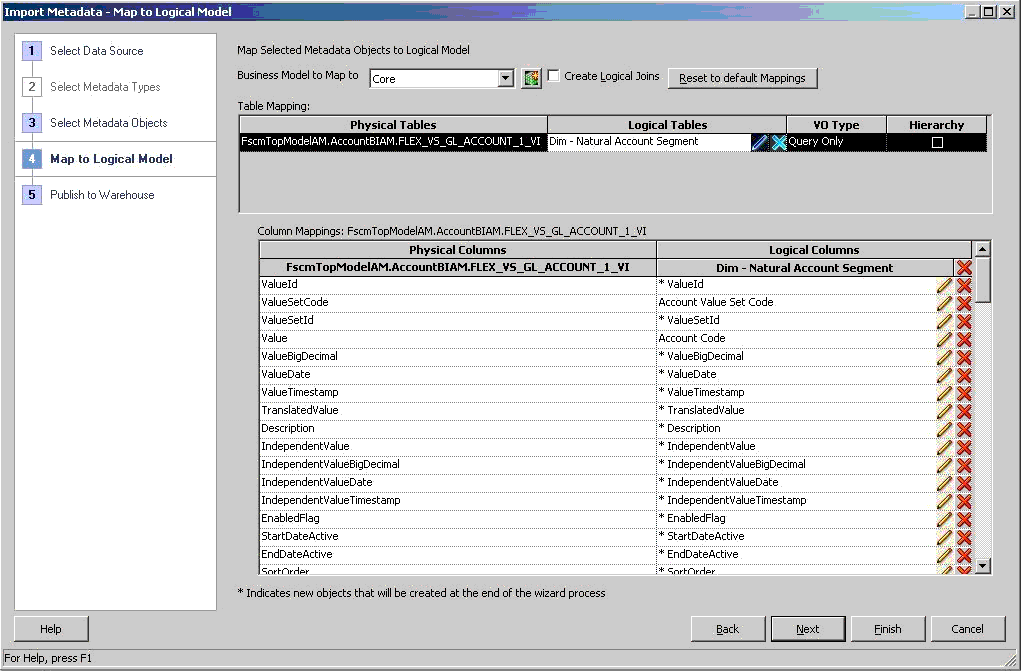Delete the IndependentValue mapping
Screen dimensions: 1021x671
[964, 447]
